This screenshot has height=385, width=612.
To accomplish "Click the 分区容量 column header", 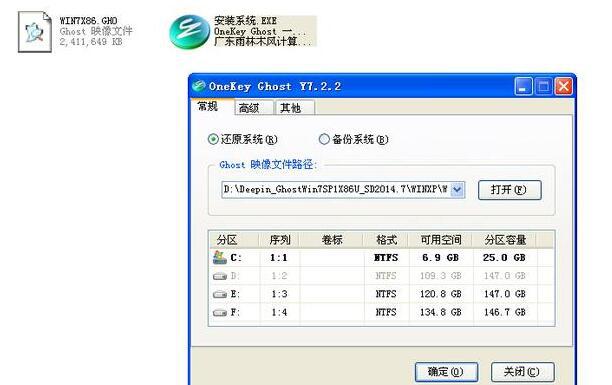I will tap(505, 240).
